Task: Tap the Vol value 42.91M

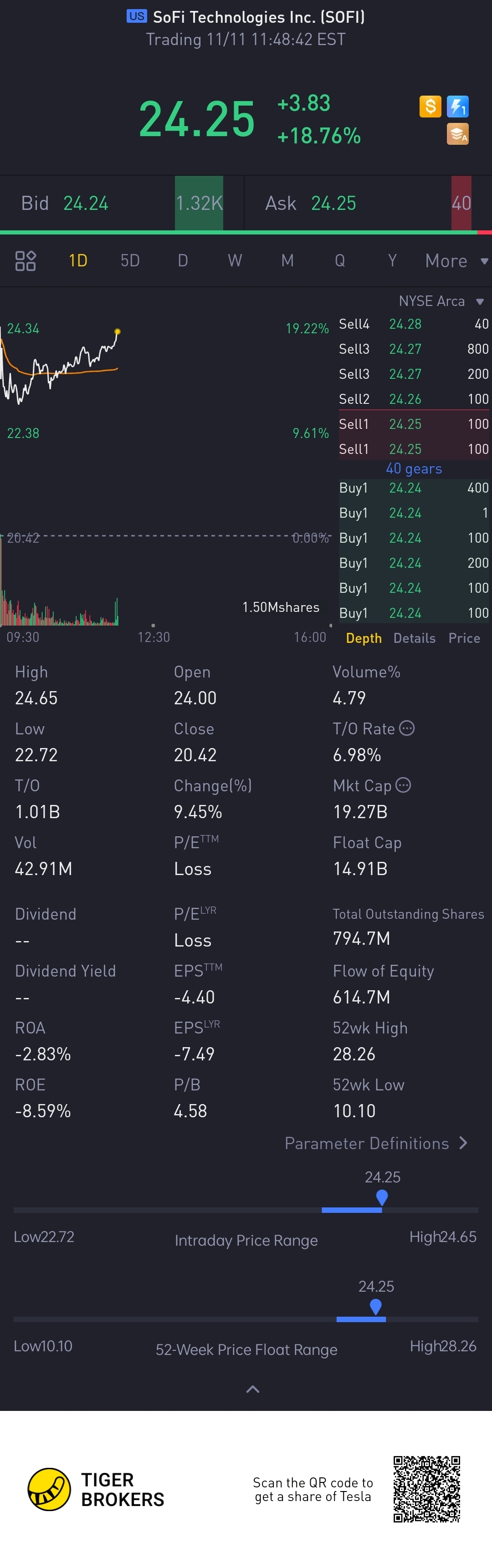Action: click(43, 869)
